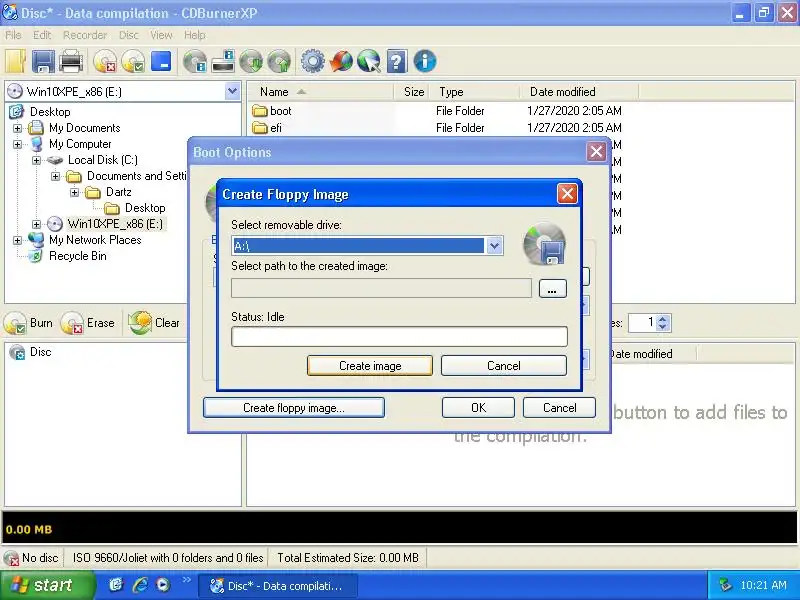The height and width of the screenshot is (600, 800).
Task: Expand the My Network Places node
Action: click(x=18, y=240)
